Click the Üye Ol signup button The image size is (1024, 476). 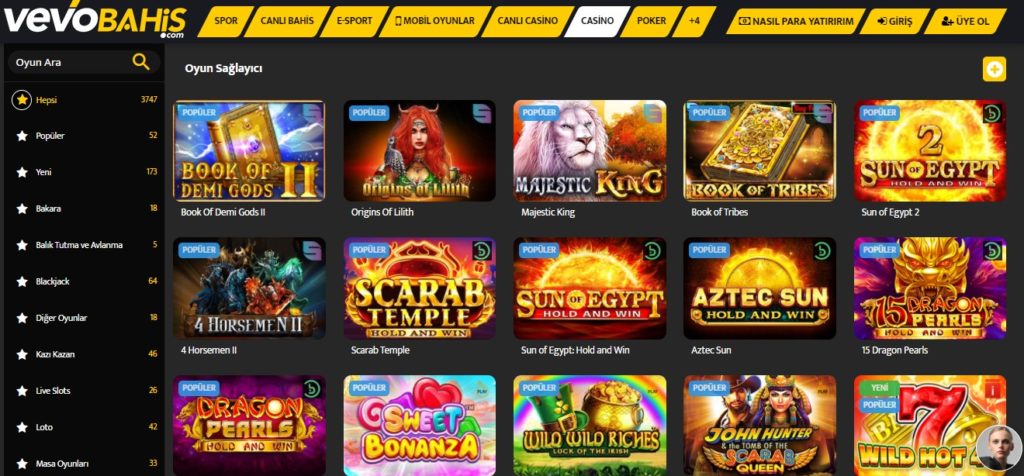[x=966, y=22]
